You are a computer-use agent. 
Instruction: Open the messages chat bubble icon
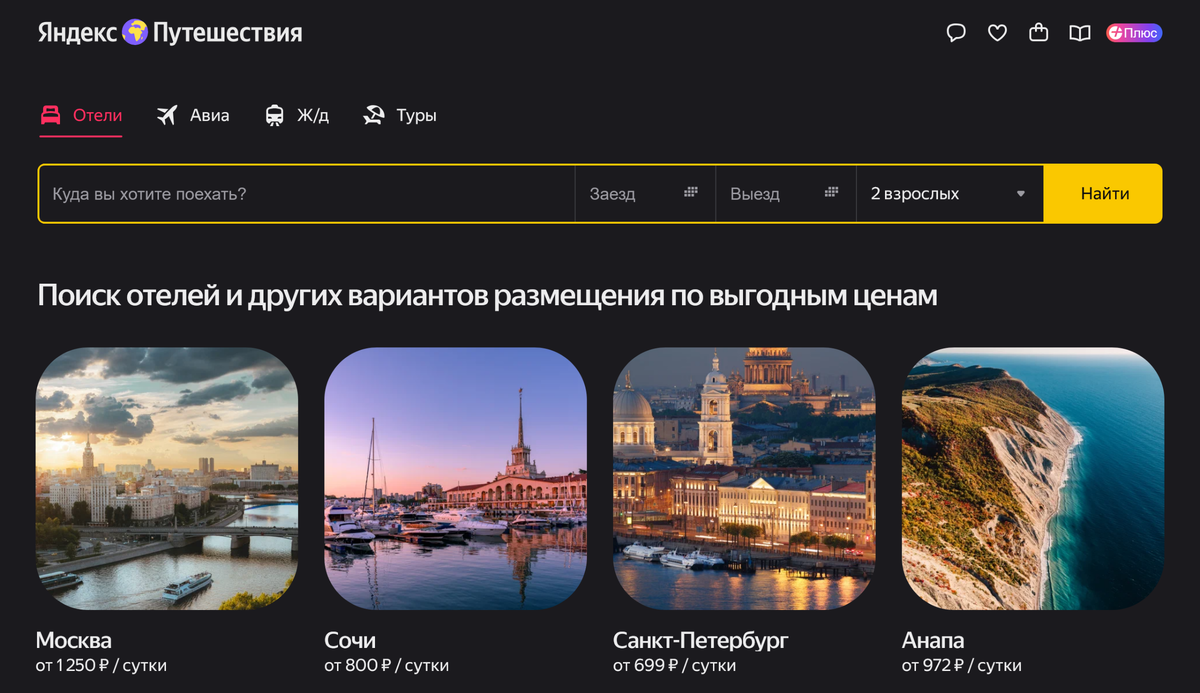coord(956,33)
